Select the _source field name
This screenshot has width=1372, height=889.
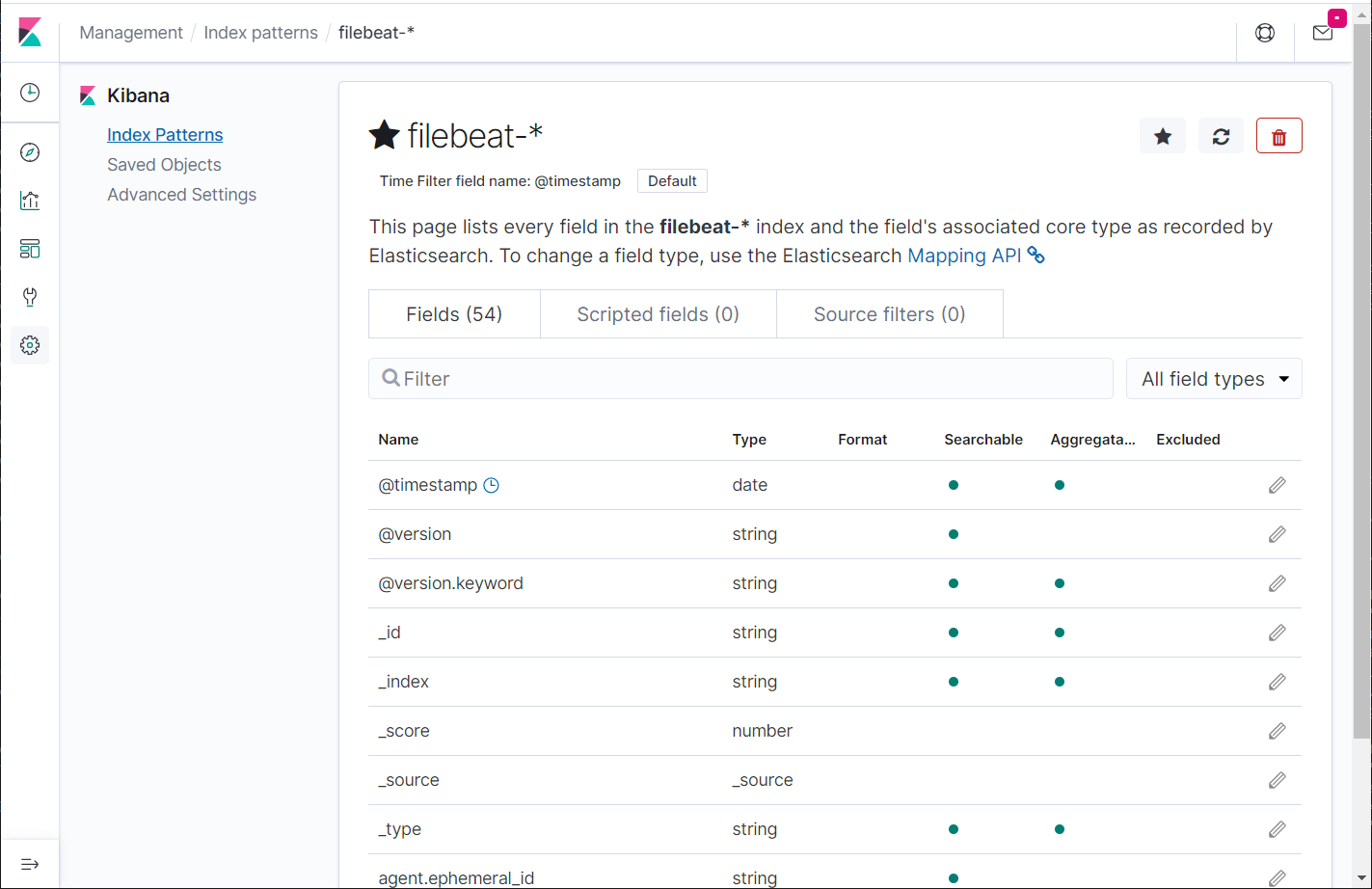(x=409, y=780)
